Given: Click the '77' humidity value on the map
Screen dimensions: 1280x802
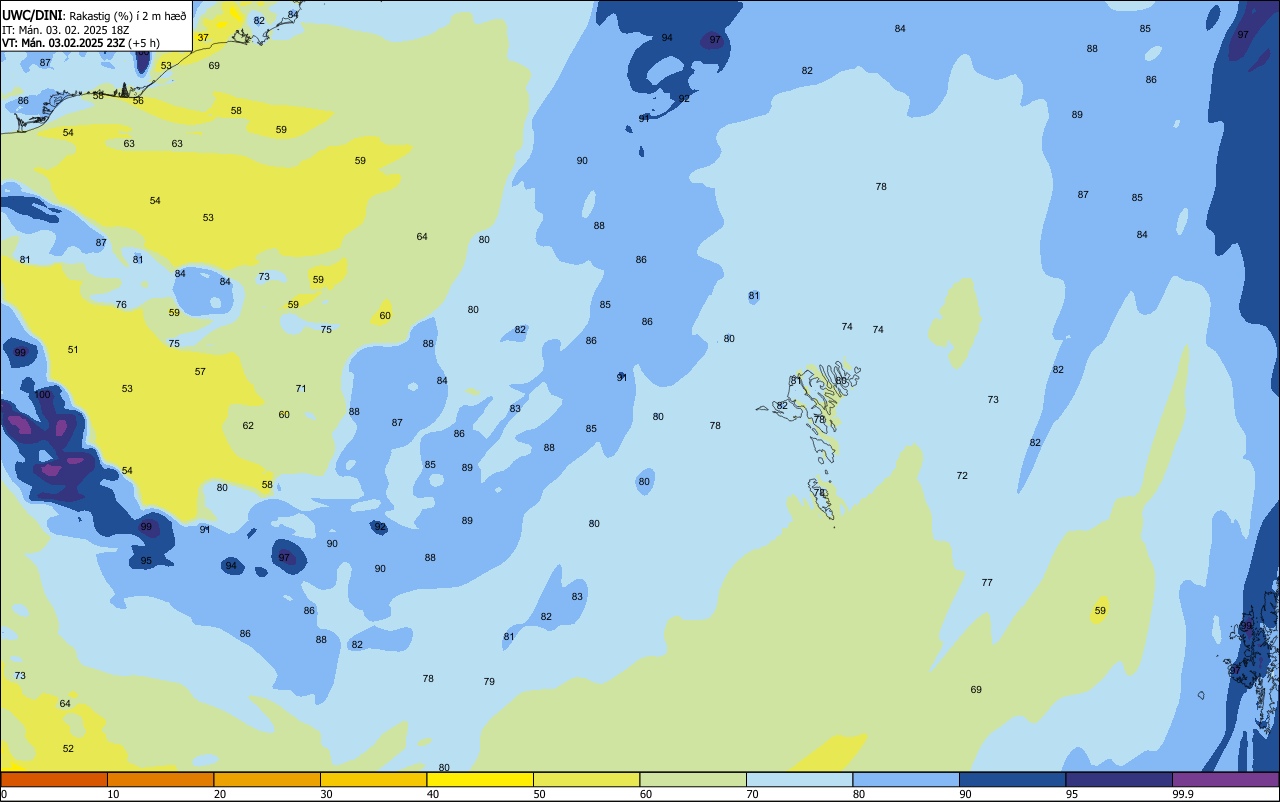Looking at the screenshot, I should pyautogui.click(x=987, y=583).
